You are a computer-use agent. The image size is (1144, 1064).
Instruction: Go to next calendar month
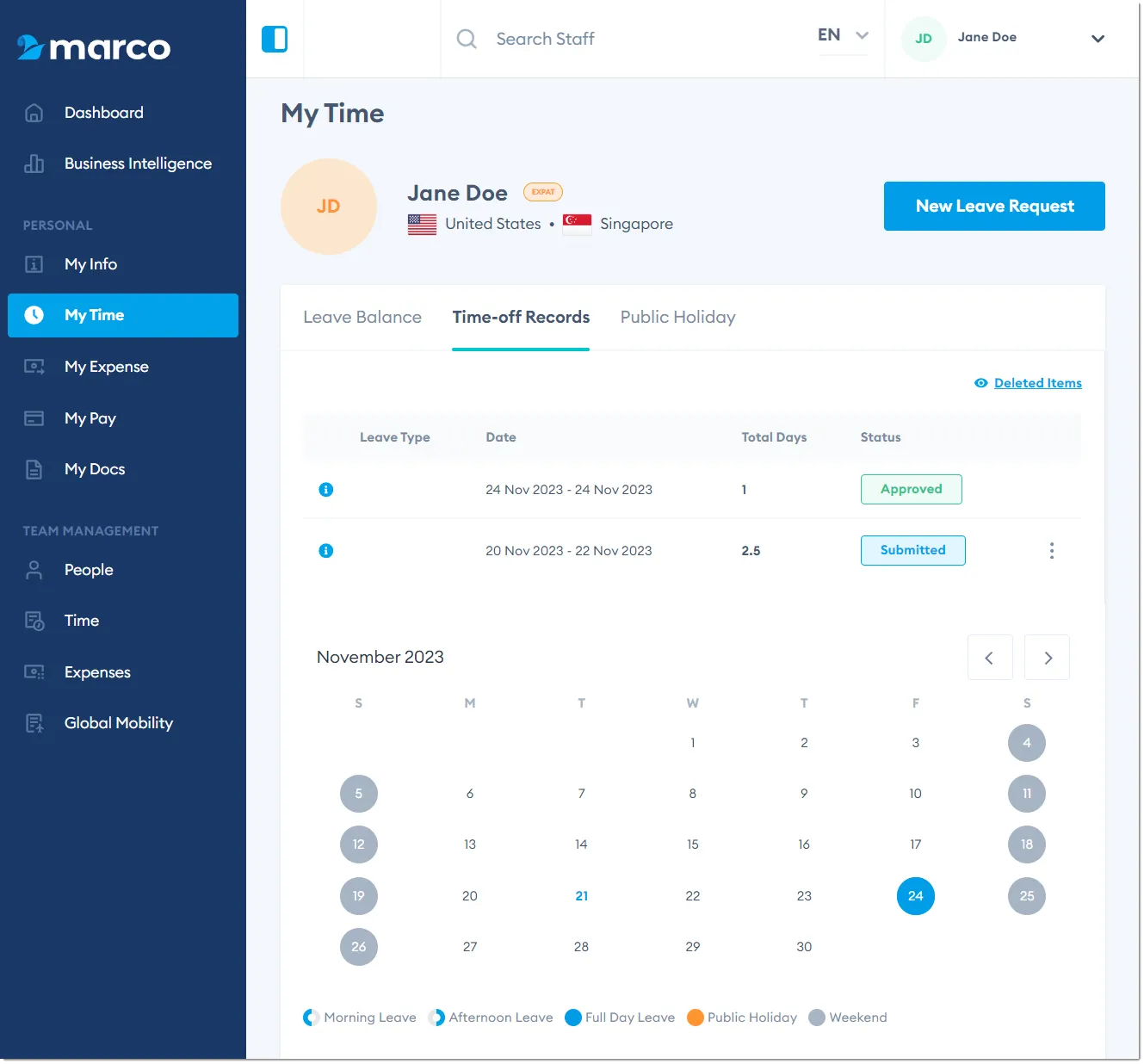(1048, 658)
